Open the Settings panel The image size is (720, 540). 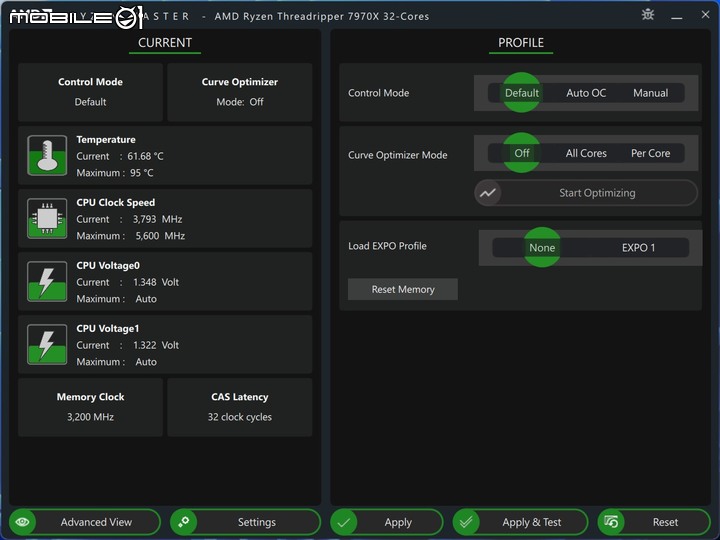[245, 522]
